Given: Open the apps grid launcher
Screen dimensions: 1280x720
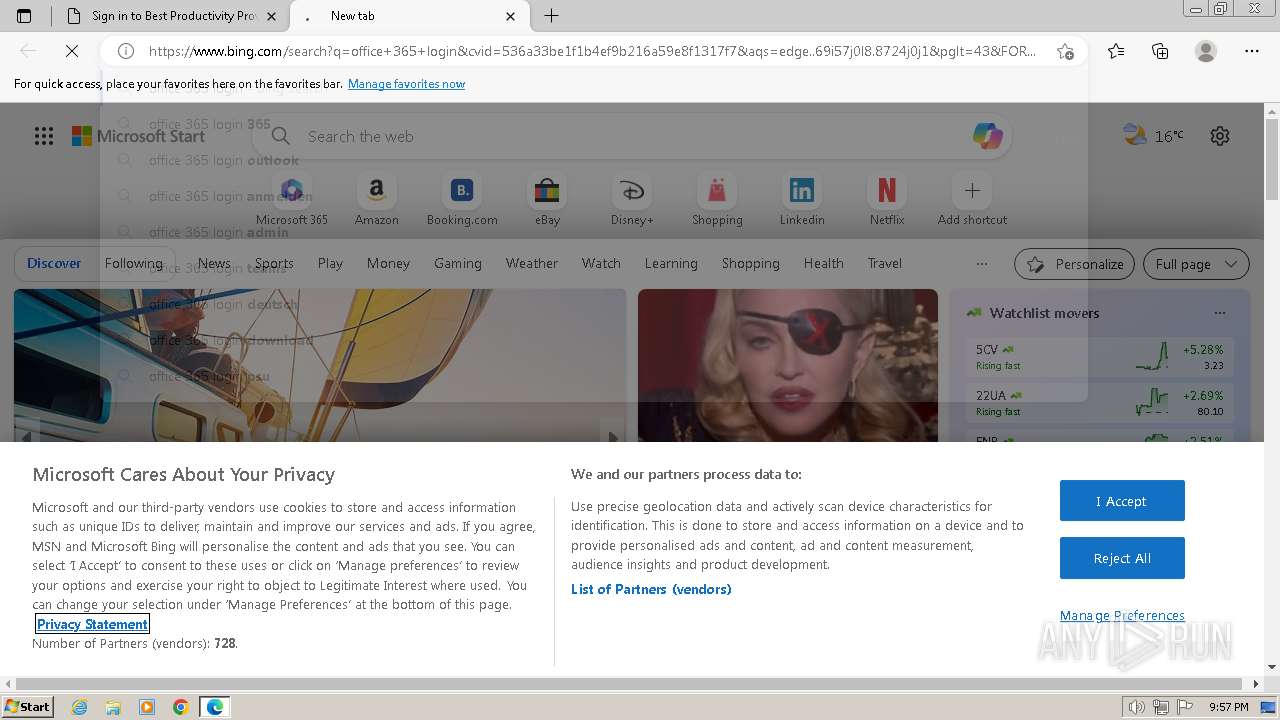Looking at the screenshot, I should click(44, 136).
